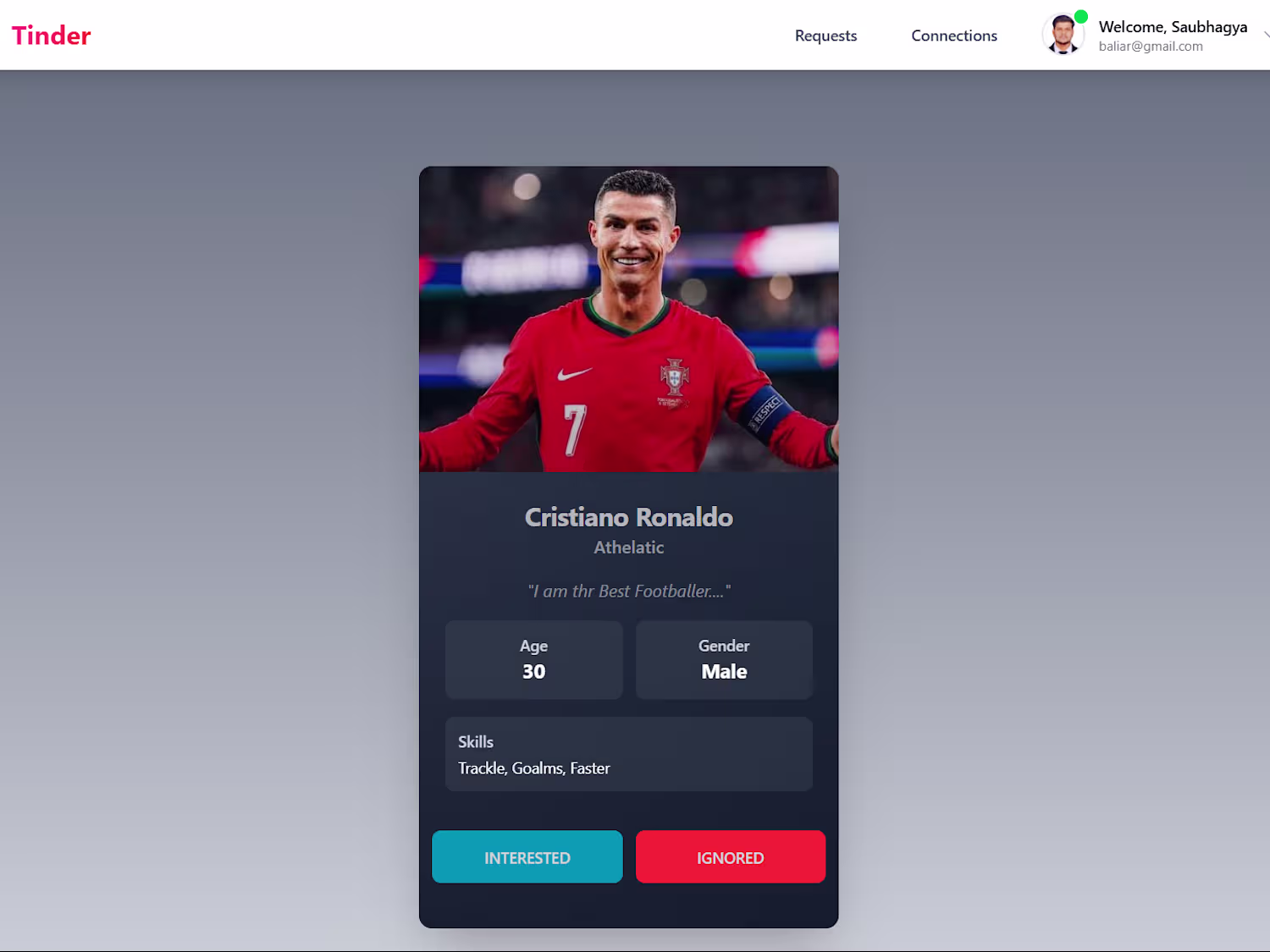The width and height of the screenshot is (1270, 952).
Task: Click the baliar@gmail.com email address
Action: coord(1151,47)
